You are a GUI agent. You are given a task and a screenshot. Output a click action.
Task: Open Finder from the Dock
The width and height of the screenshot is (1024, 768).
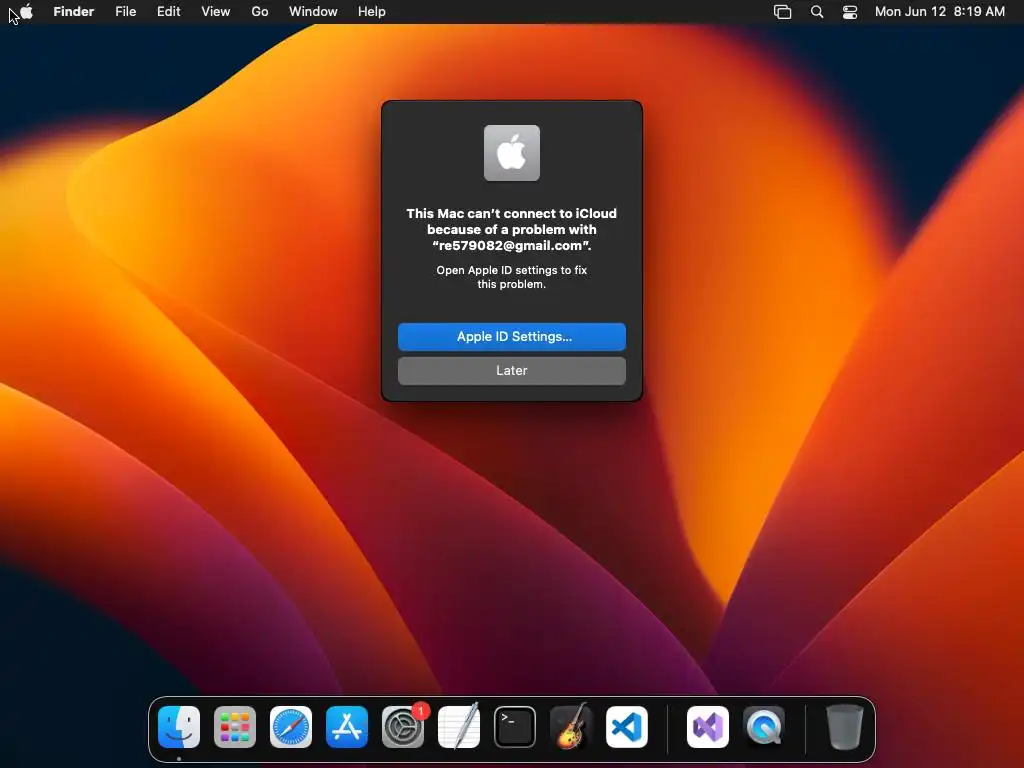click(x=179, y=727)
